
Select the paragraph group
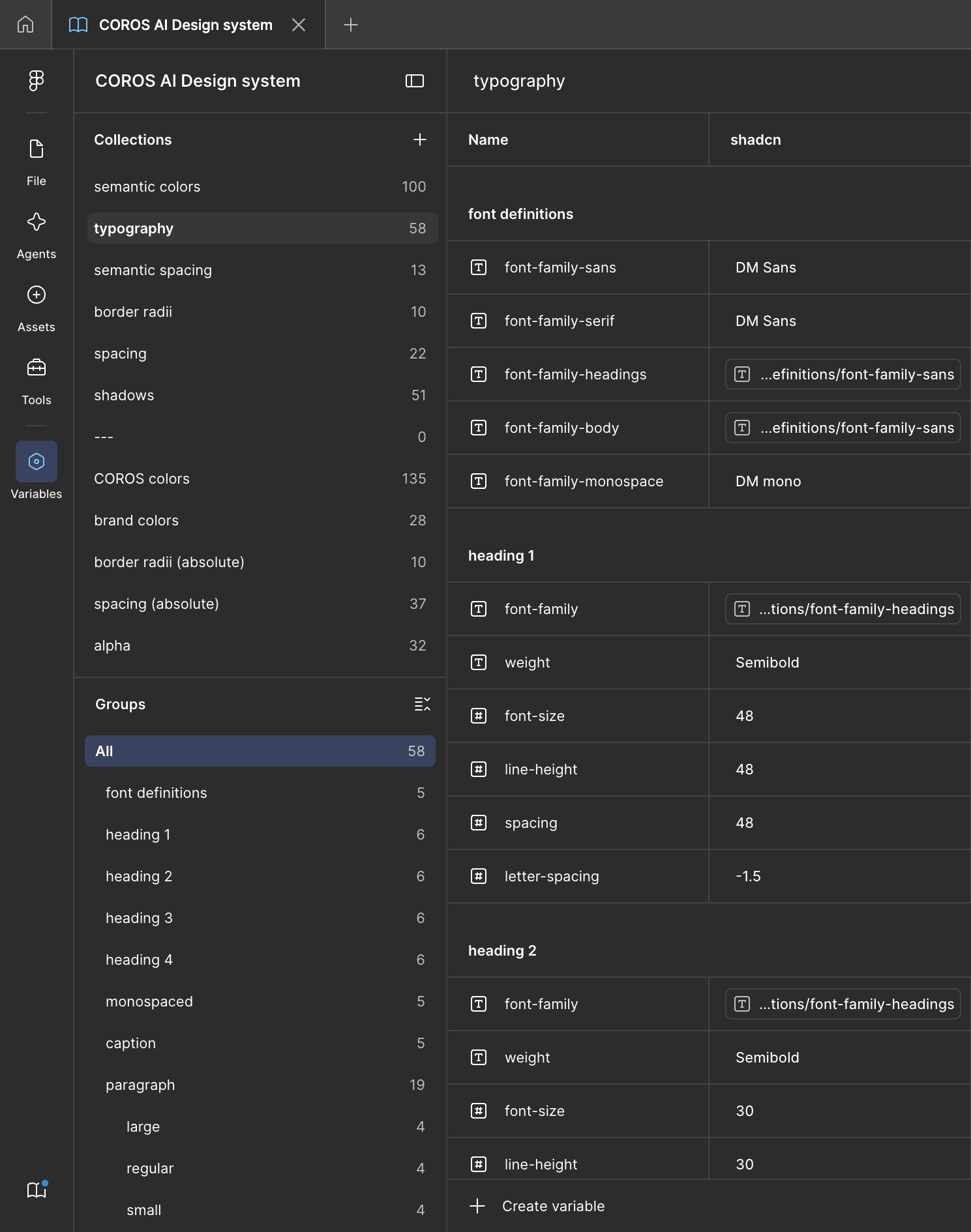260,1085
